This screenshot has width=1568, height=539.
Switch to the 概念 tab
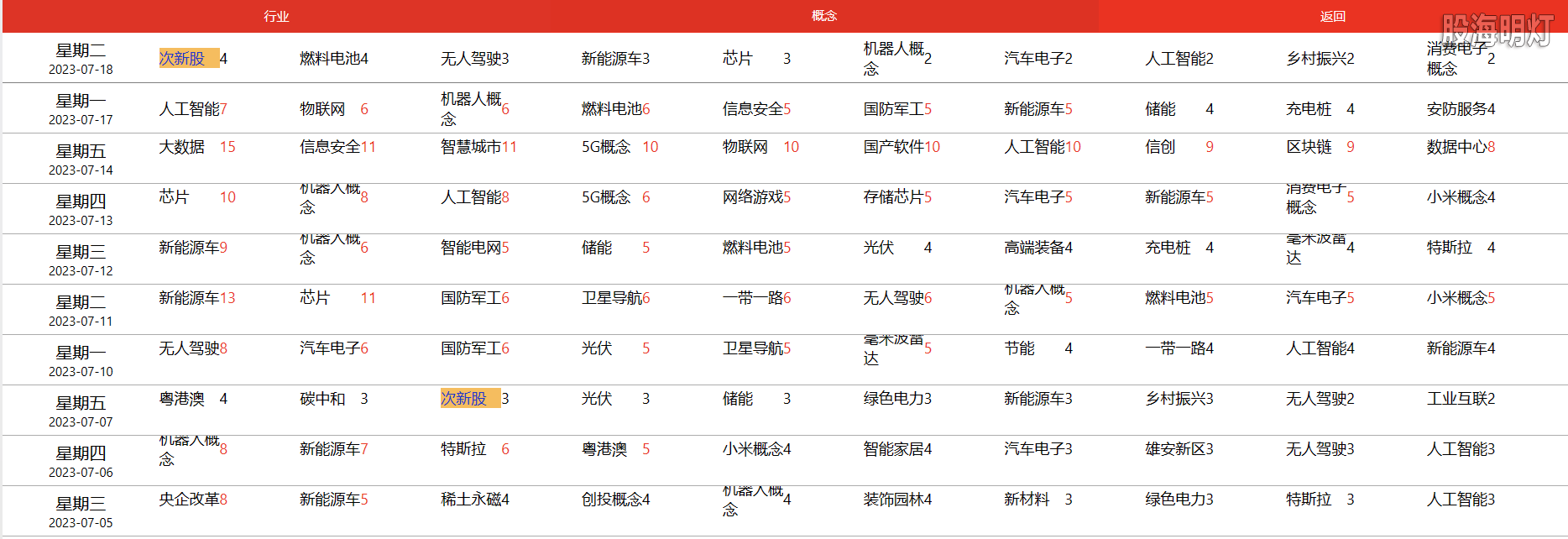point(823,16)
